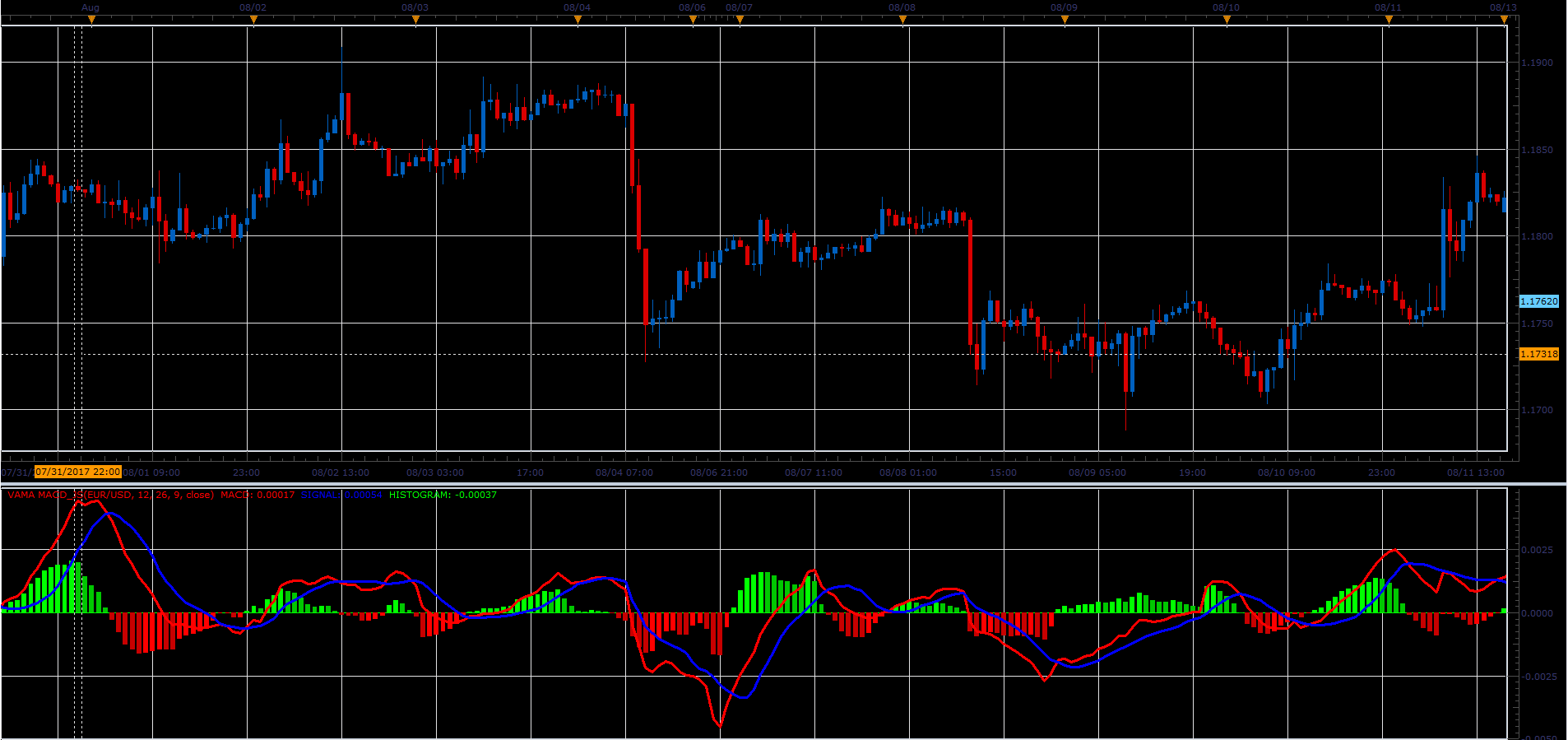Click the current price tag 1.17620
1568x740 pixels.
click(1538, 301)
